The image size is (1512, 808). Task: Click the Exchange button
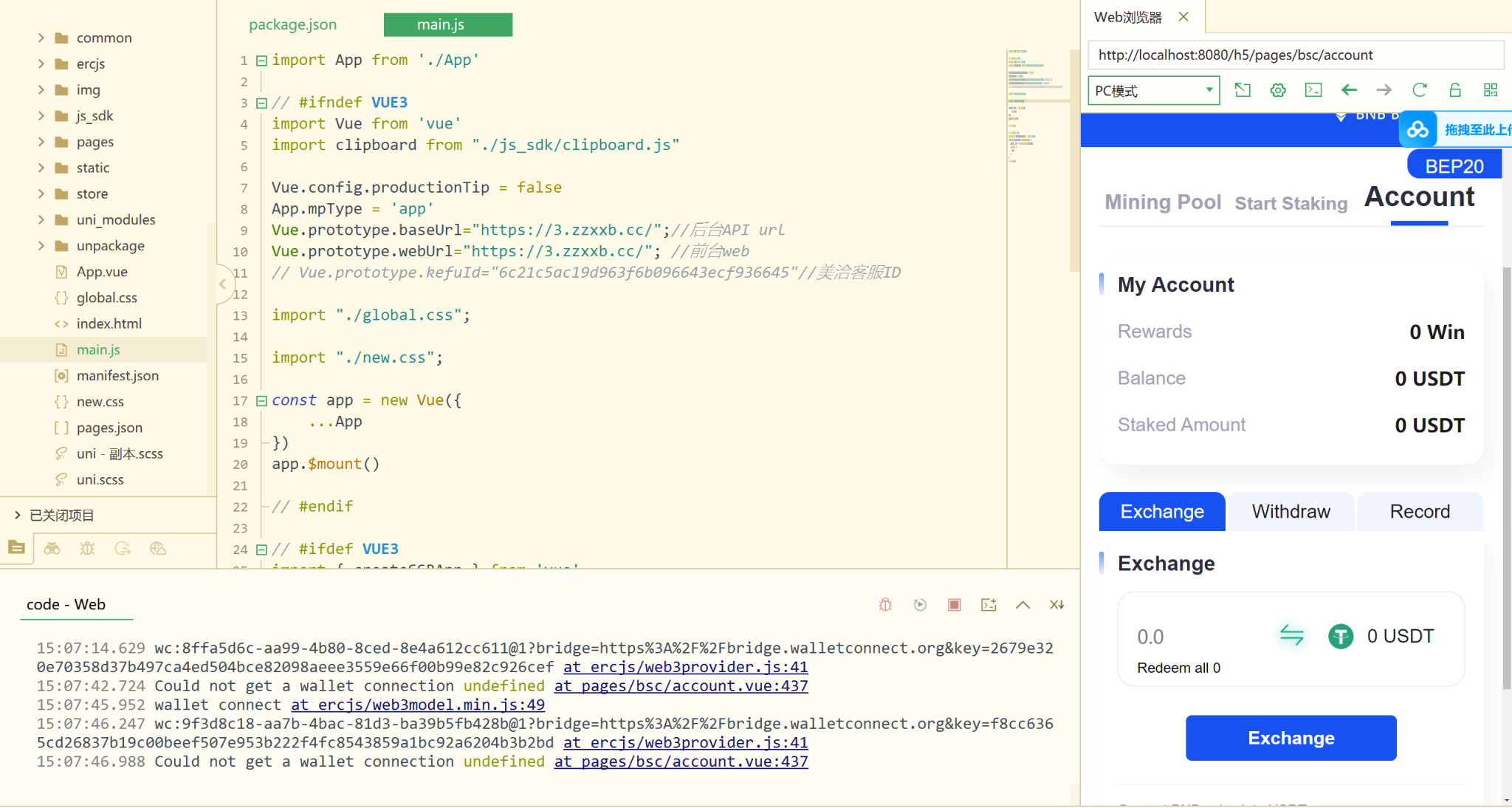click(1291, 738)
